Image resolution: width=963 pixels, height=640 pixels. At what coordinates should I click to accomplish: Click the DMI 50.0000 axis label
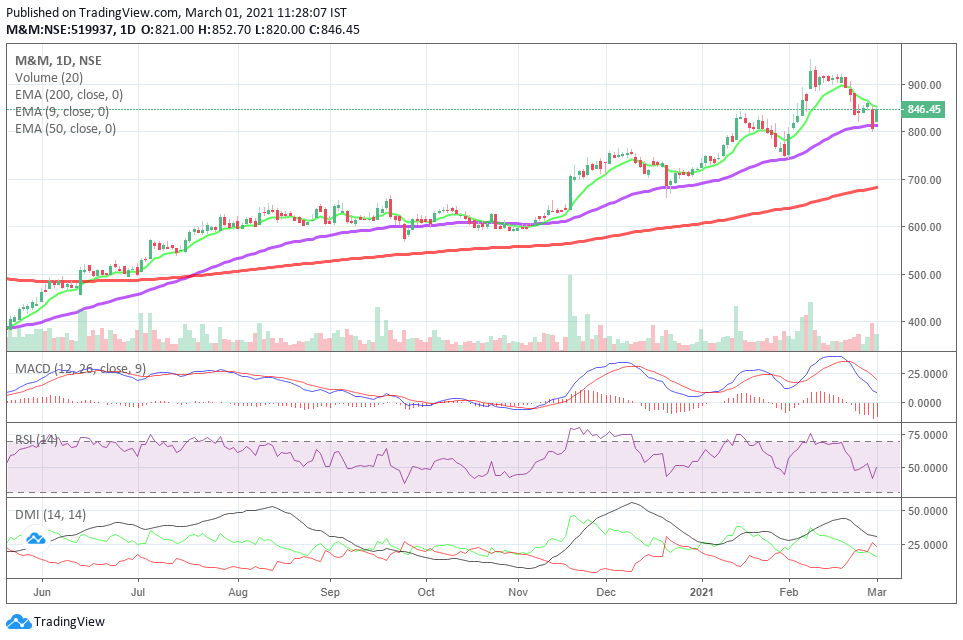pyautogui.click(x=927, y=511)
